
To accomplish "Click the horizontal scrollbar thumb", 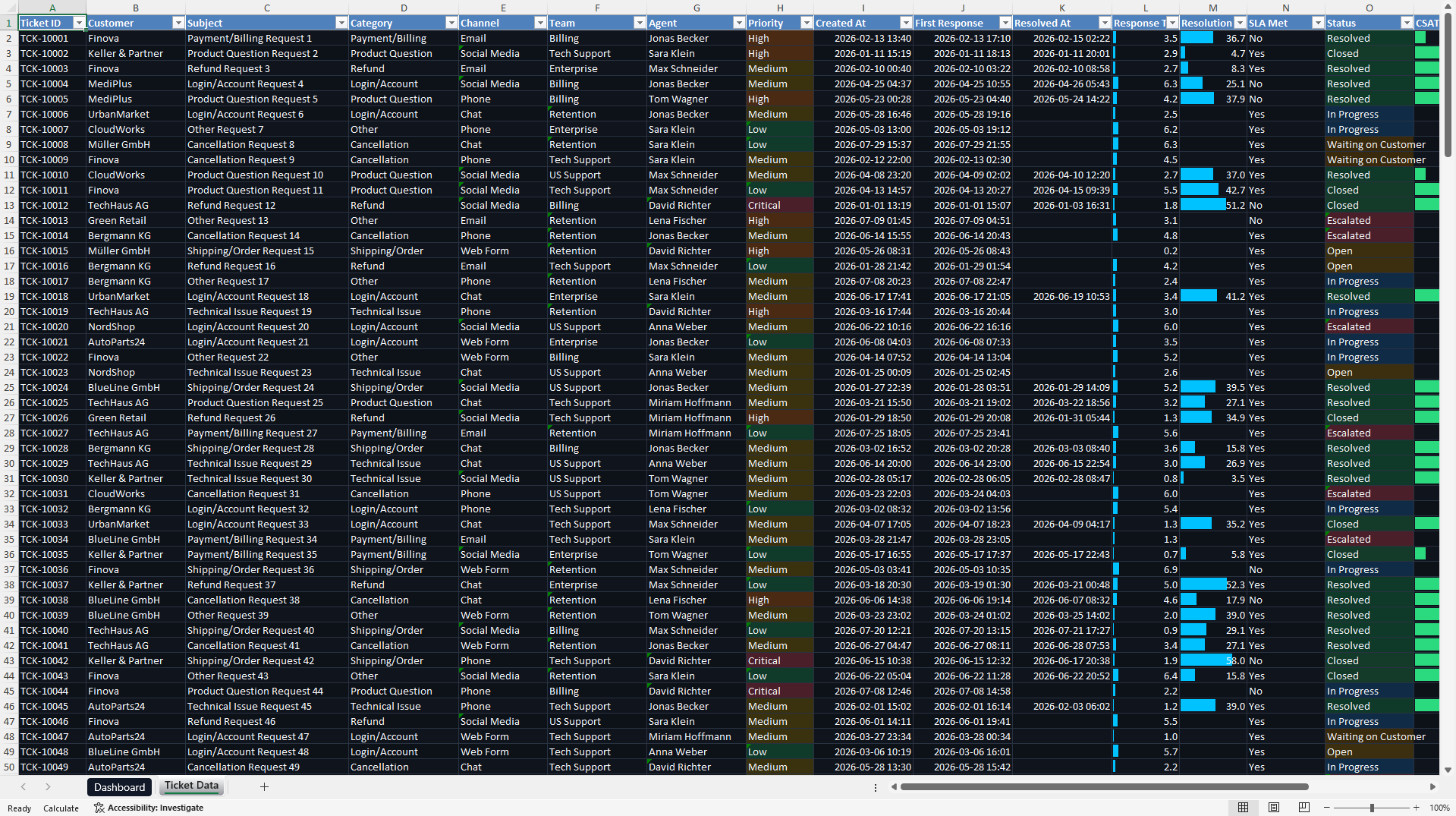I will tap(1104, 787).
